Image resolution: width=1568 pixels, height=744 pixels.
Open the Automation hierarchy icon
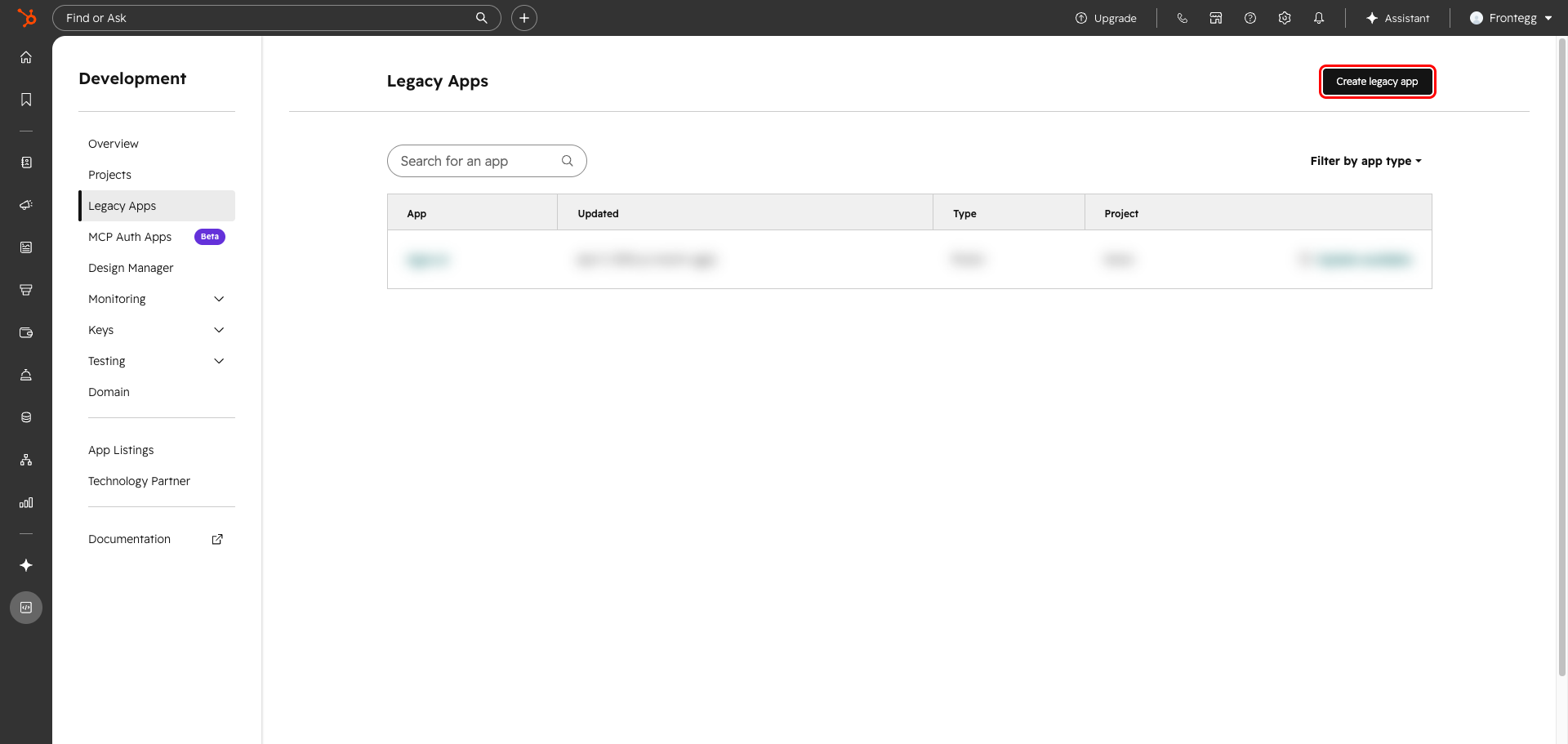tap(26, 460)
